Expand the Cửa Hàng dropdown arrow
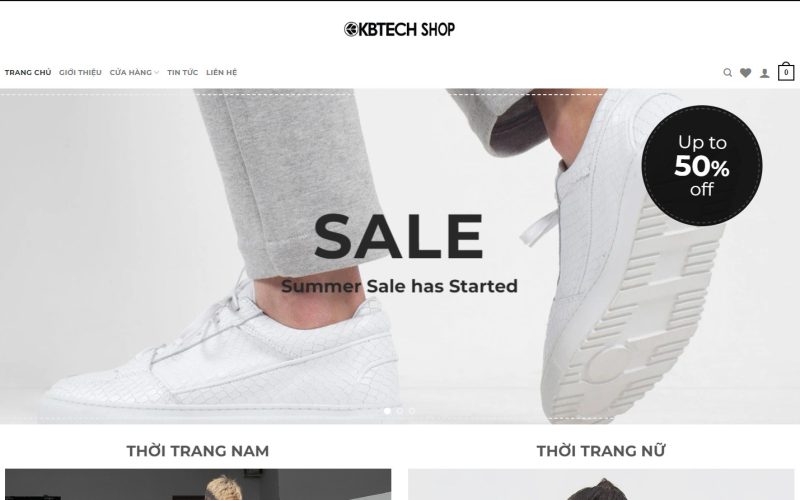 (x=157, y=73)
